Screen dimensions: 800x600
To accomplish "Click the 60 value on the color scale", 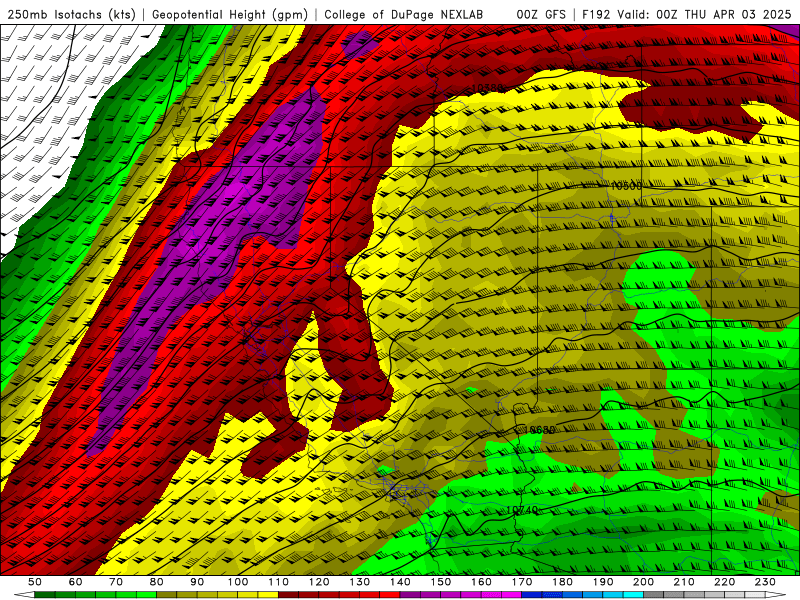I will (76, 582).
